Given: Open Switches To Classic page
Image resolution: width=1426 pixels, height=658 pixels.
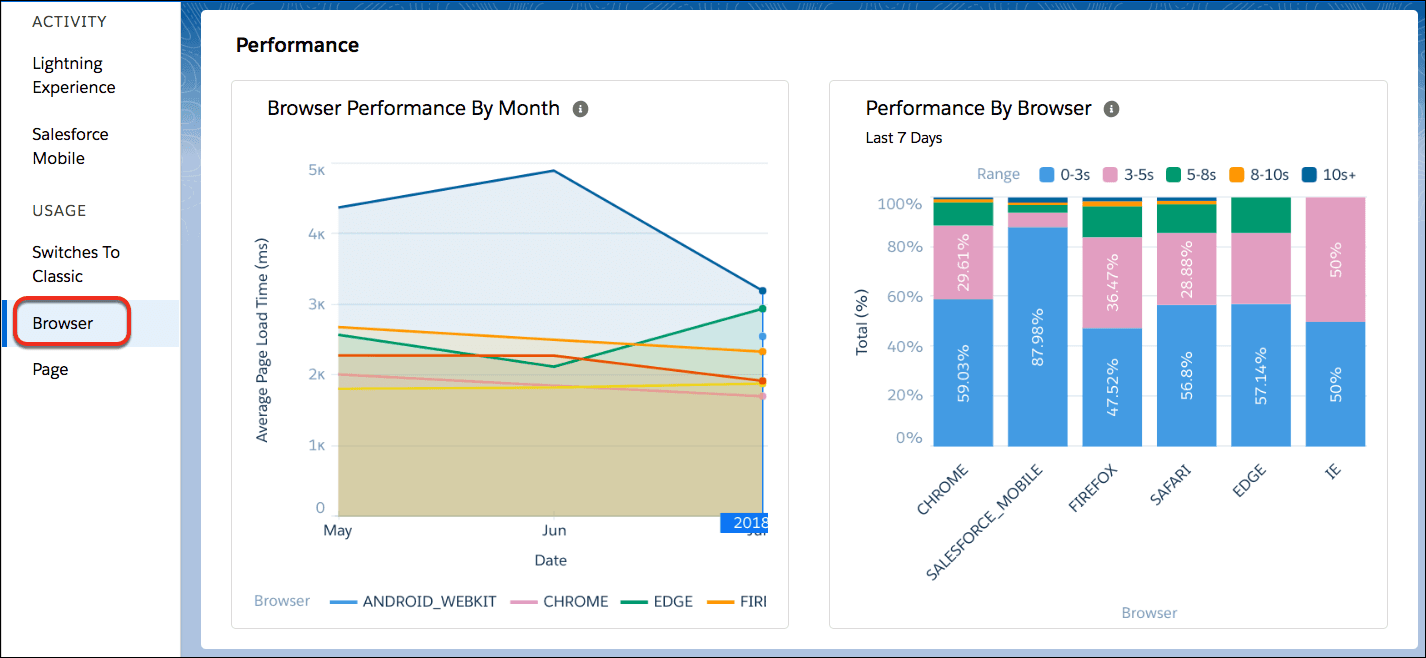Looking at the screenshot, I should (x=76, y=264).
